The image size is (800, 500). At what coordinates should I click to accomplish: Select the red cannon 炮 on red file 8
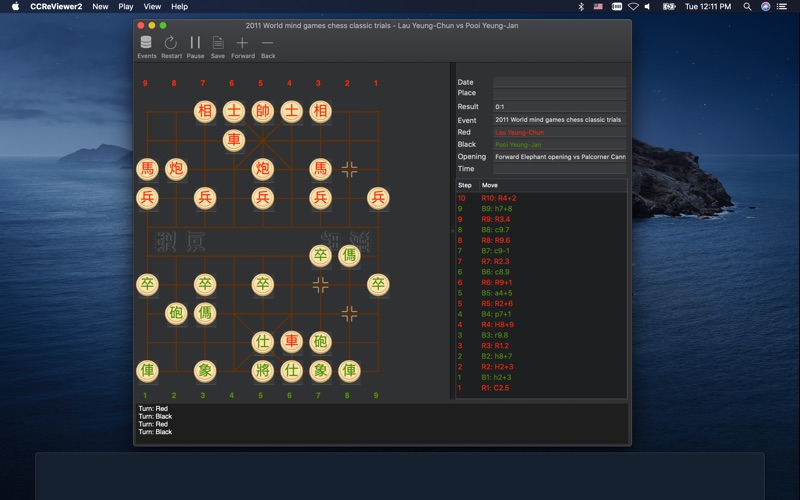[x=176, y=168]
